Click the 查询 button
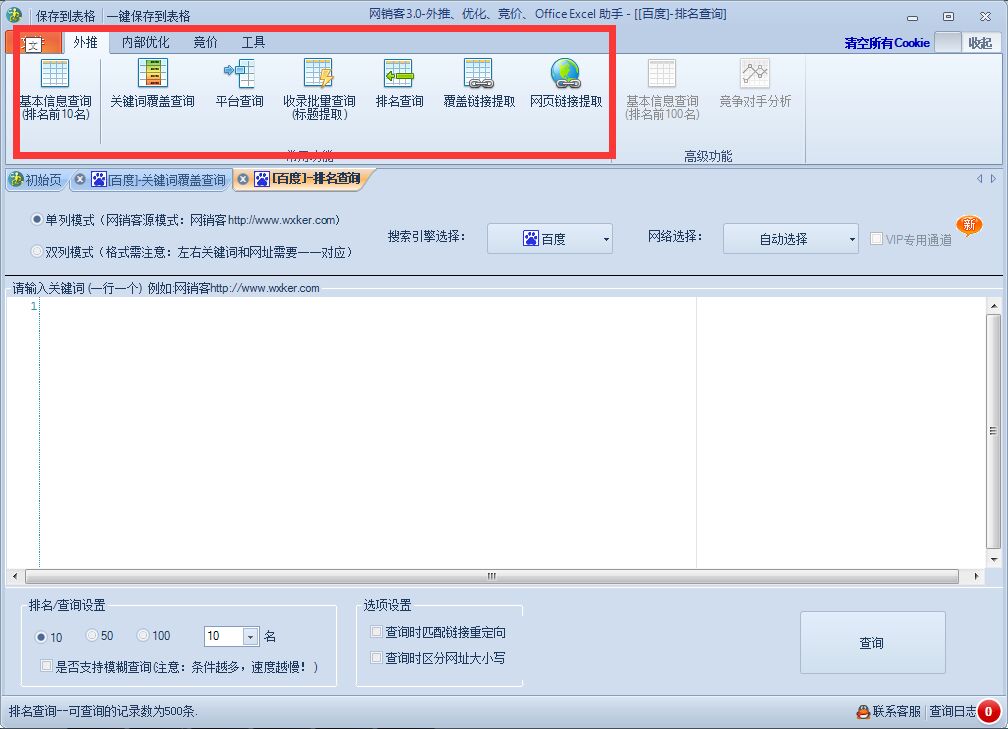The height and width of the screenshot is (729, 1008). tap(872, 642)
